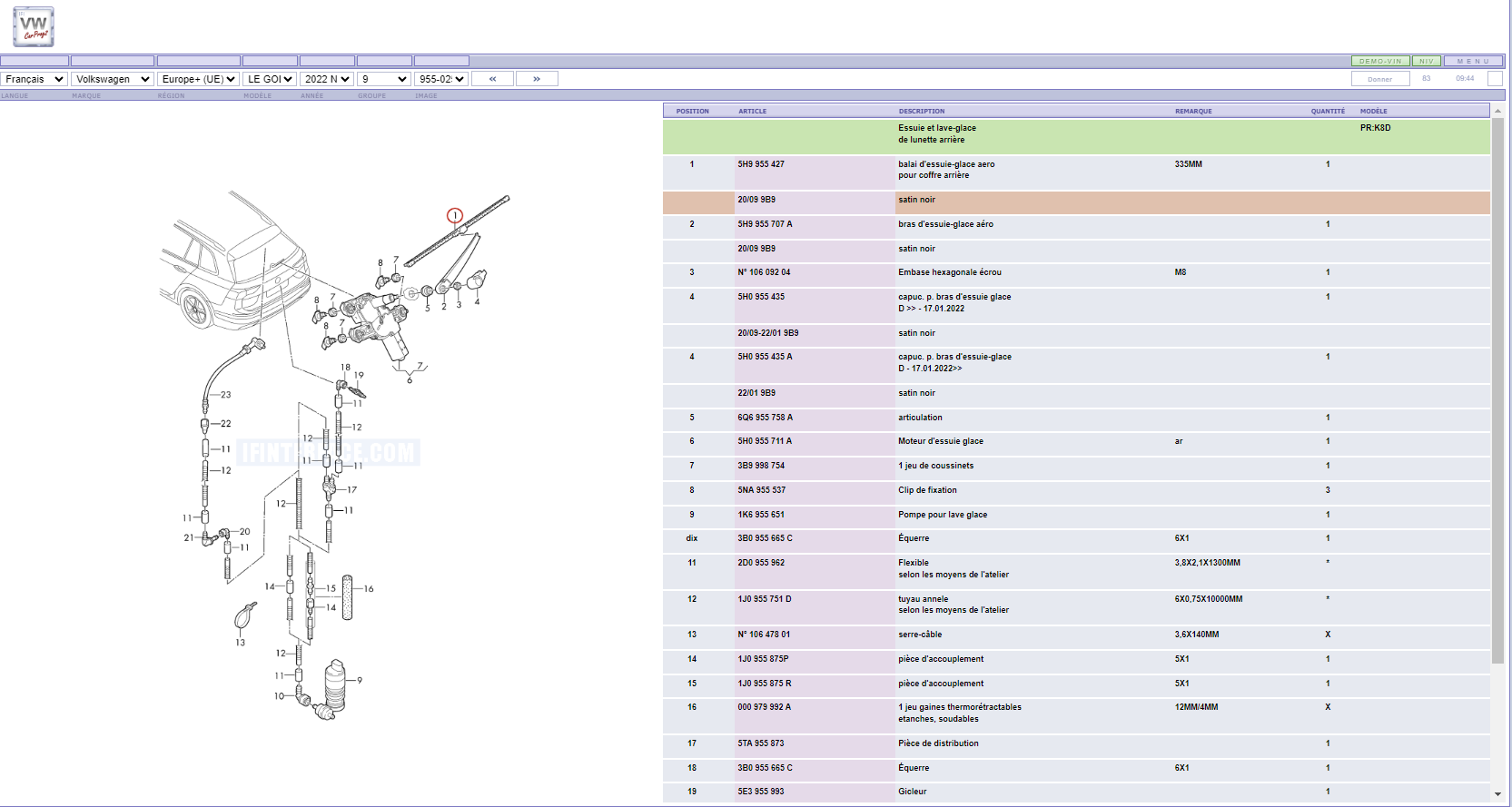
Task: Expand the Année dropdown showing 2022 N
Action: [x=327, y=79]
